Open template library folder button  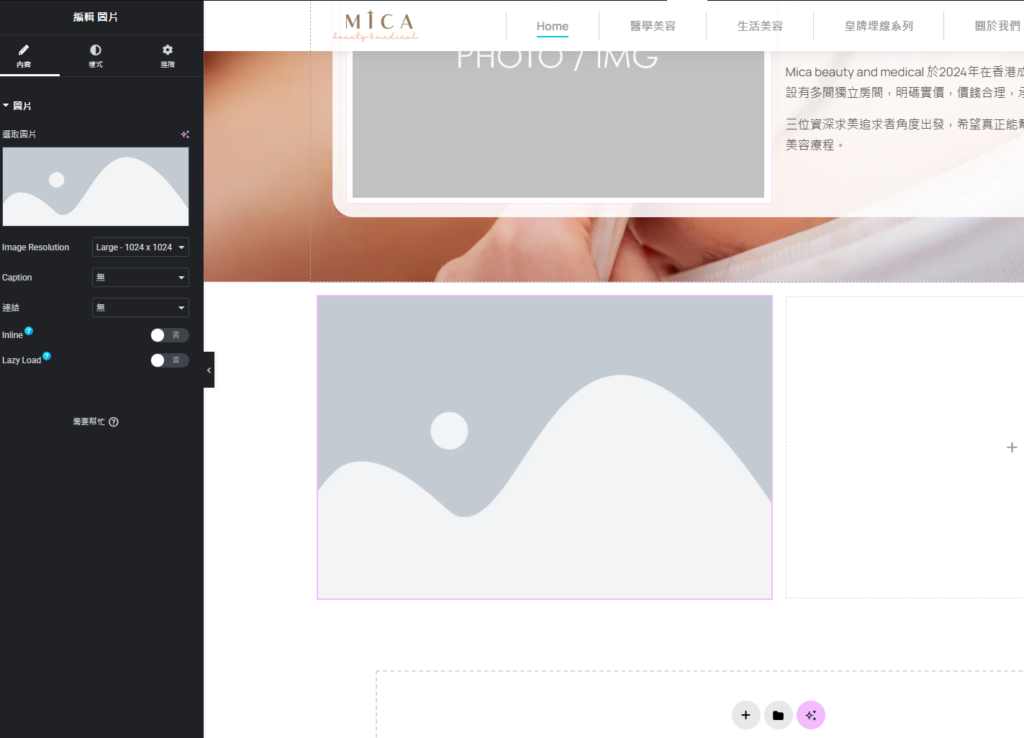[x=778, y=715]
